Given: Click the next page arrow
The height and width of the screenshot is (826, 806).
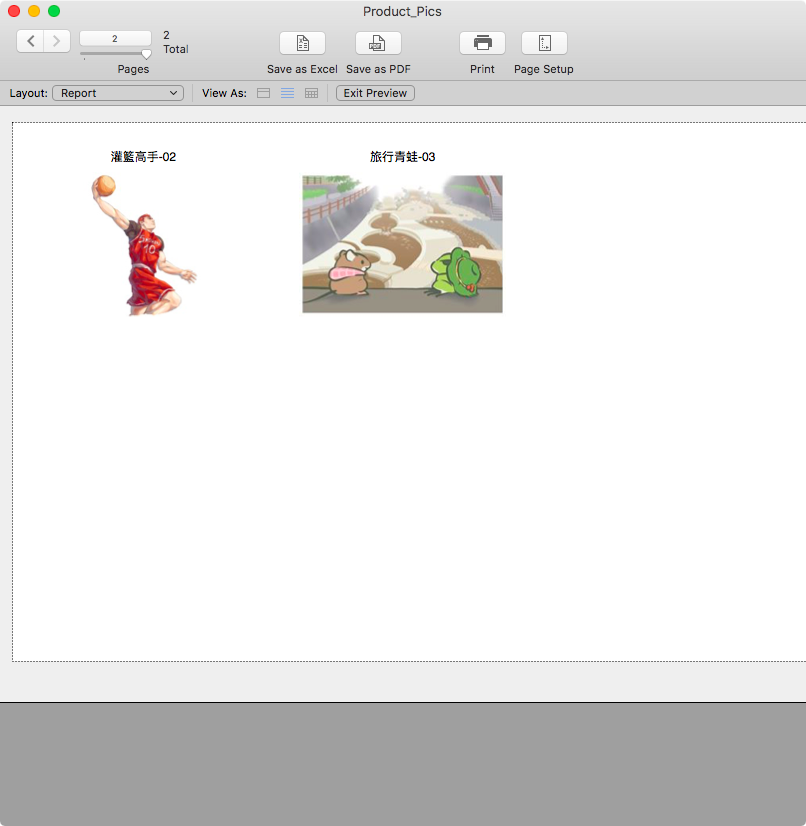Looking at the screenshot, I should [x=57, y=41].
